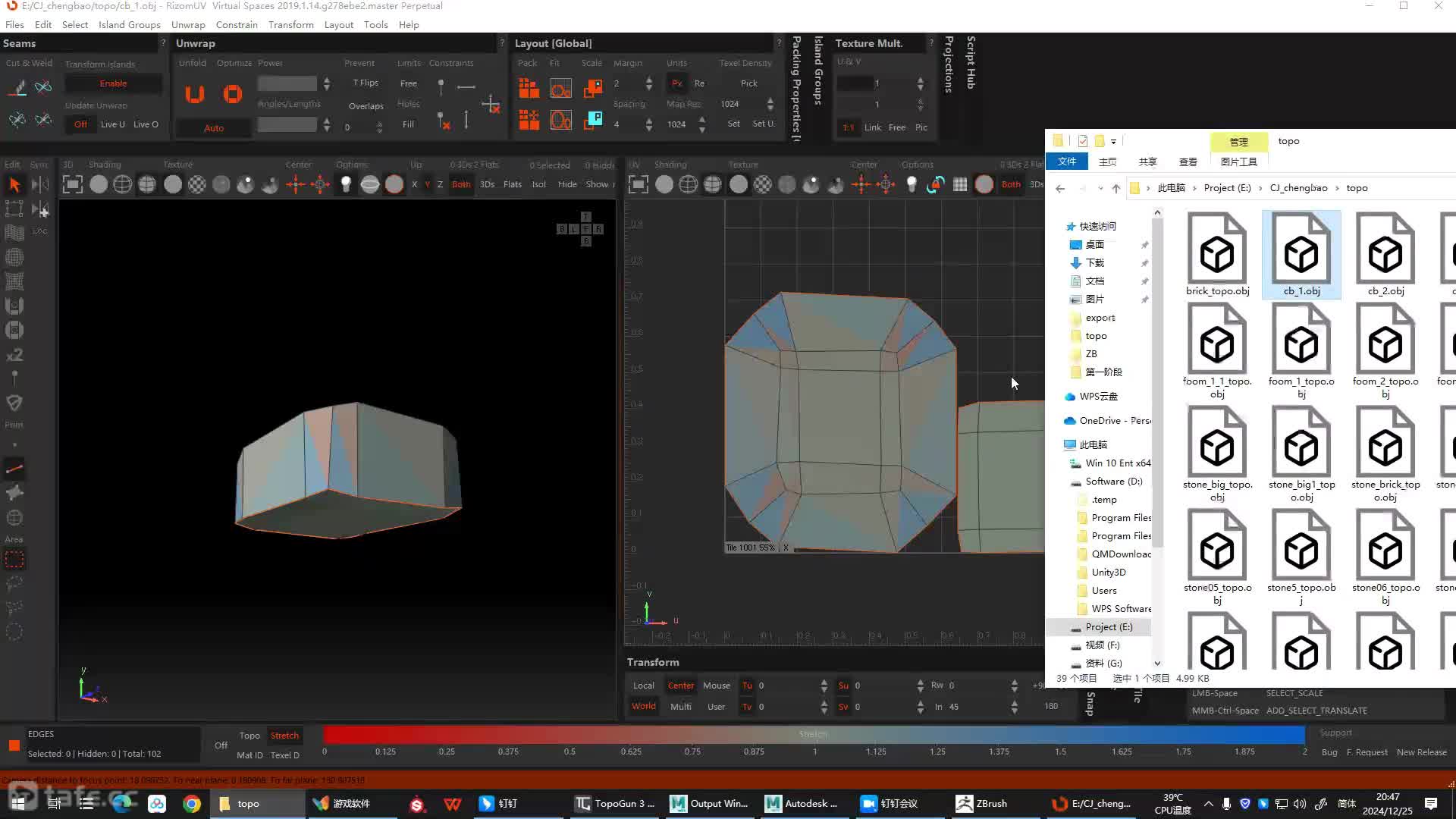Click Hide in the 3D view toolbar
Image resolution: width=1456 pixels, height=819 pixels.
coord(567,184)
